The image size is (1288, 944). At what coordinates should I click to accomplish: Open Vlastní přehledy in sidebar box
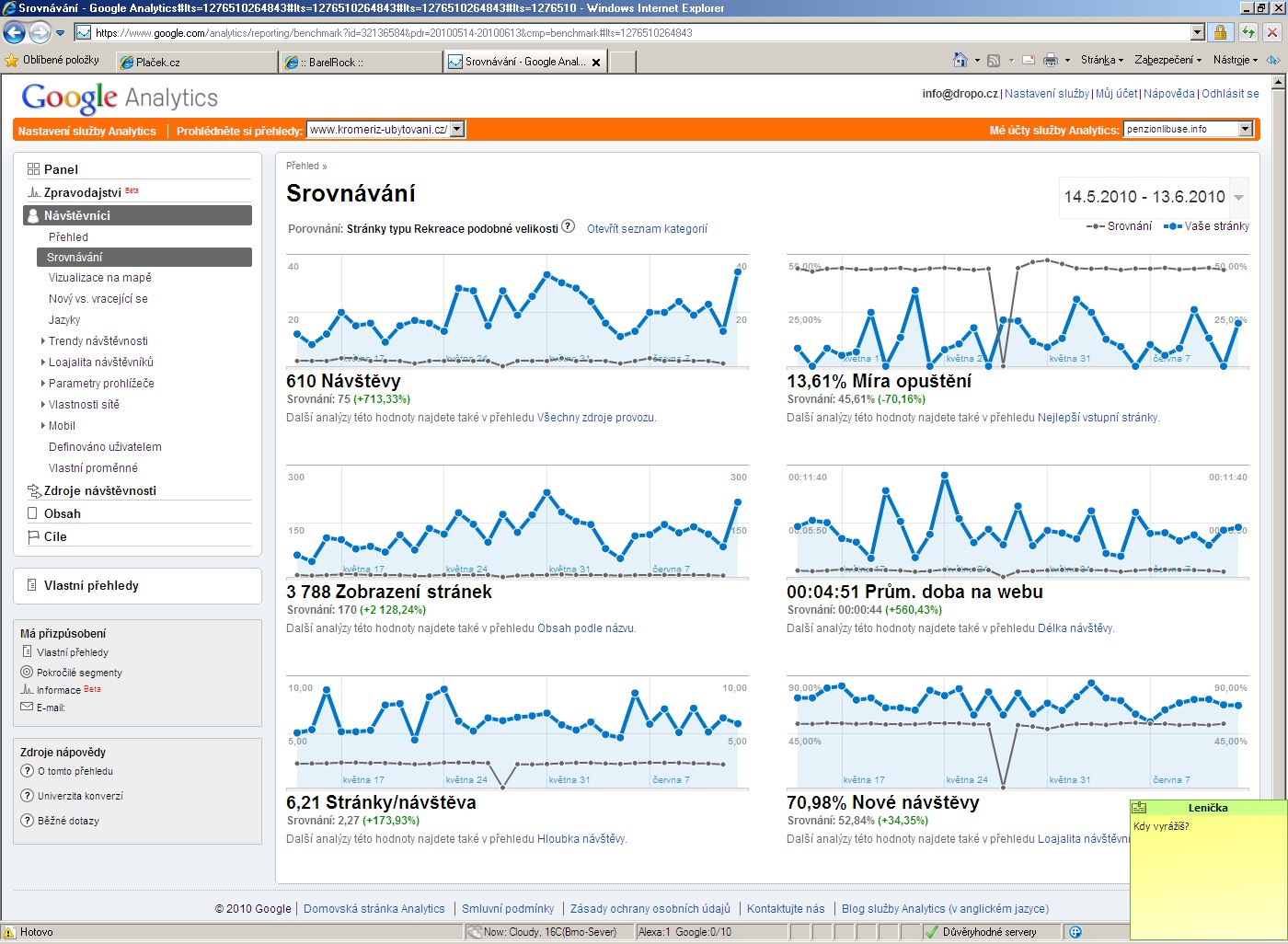pyautogui.click(x=91, y=585)
